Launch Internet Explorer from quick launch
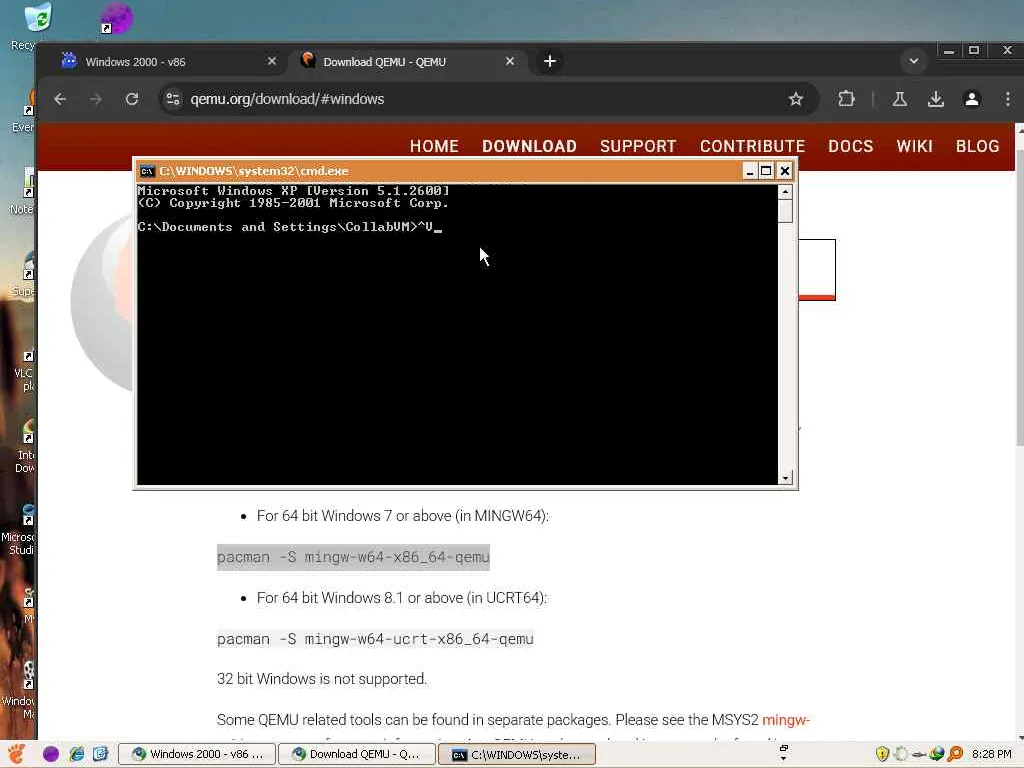The height and width of the screenshot is (768, 1024). (76, 754)
